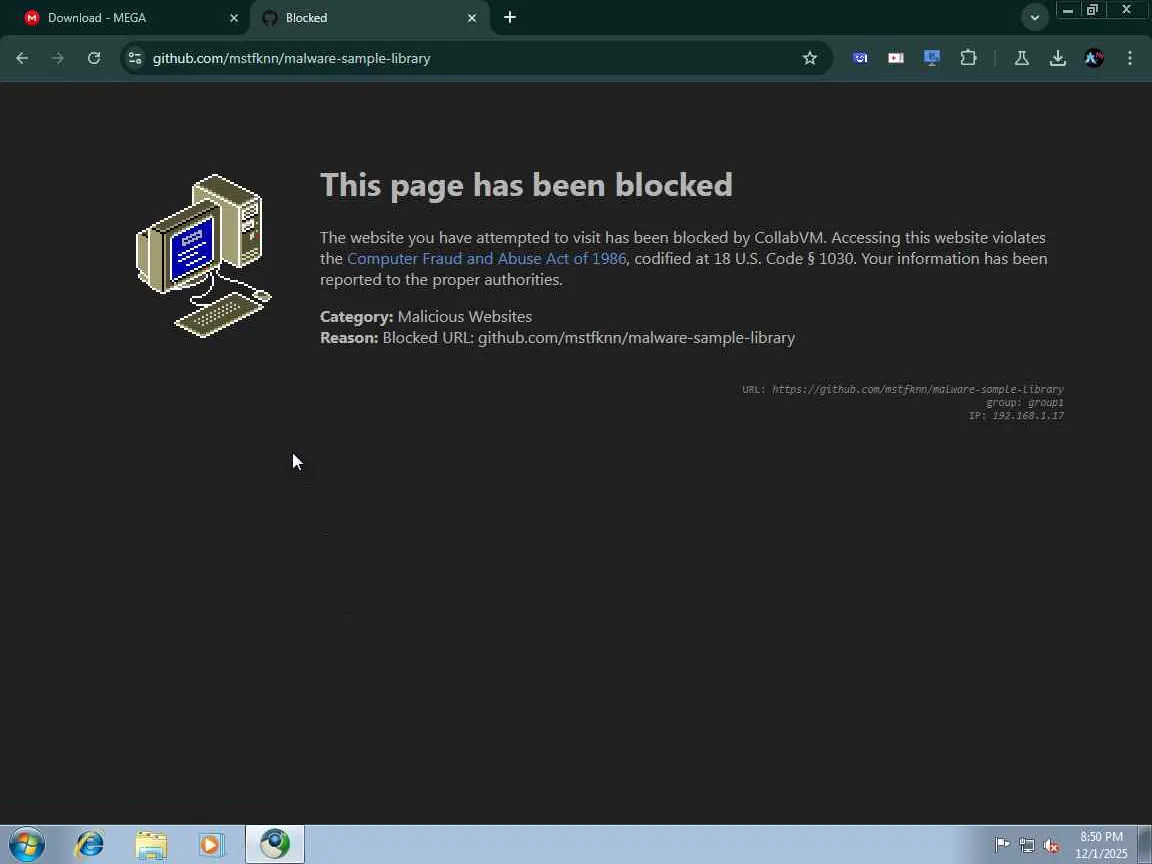Click the greyed-out forward navigation arrow
Screen dimensions: 1152x864
coord(57,58)
